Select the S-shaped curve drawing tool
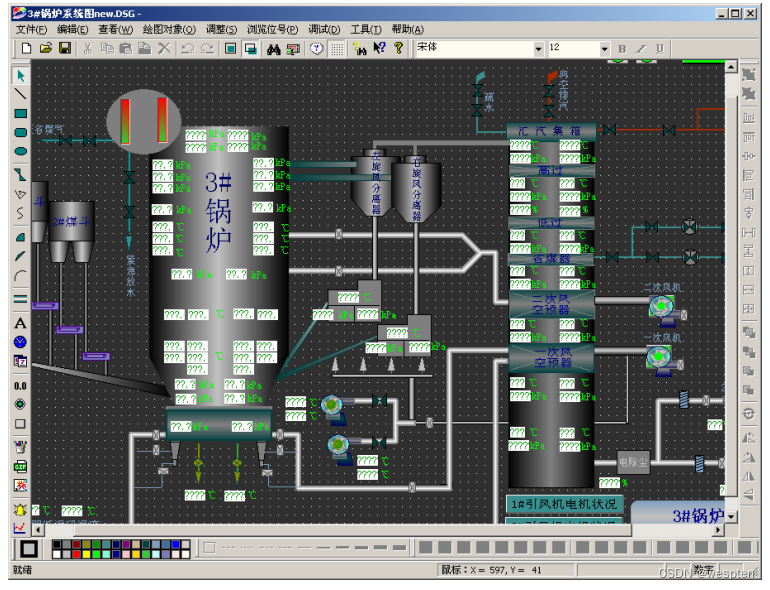This screenshot has width=770, height=590. coord(20,213)
